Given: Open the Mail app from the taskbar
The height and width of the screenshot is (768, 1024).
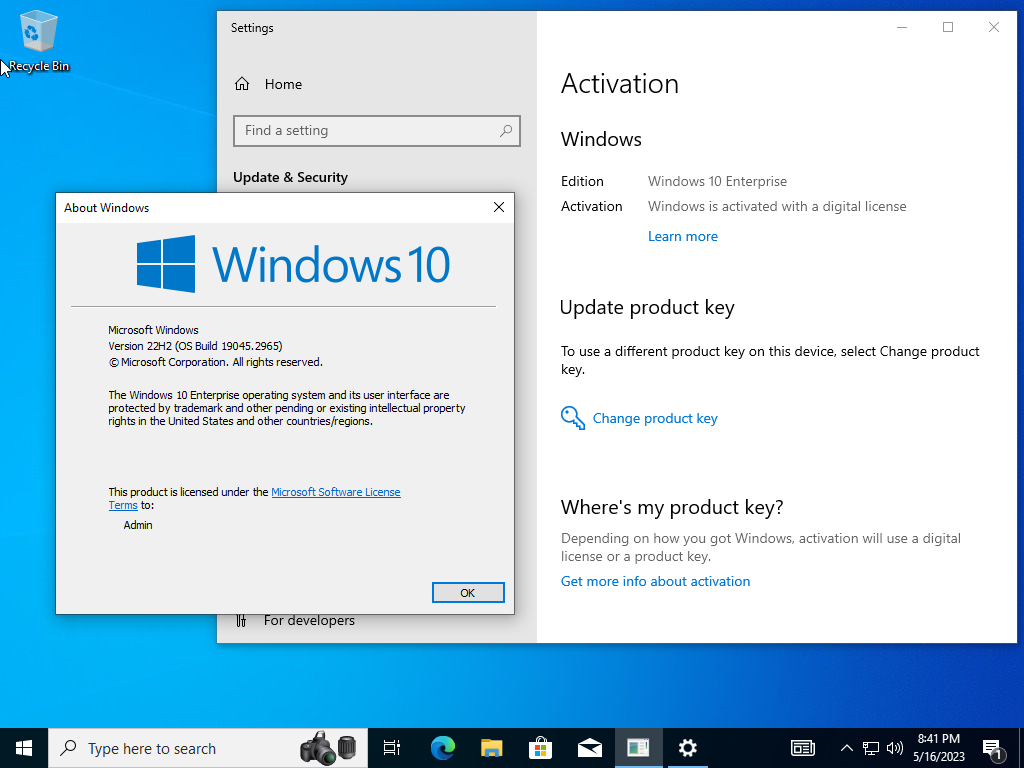Looking at the screenshot, I should (x=590, y=748).
